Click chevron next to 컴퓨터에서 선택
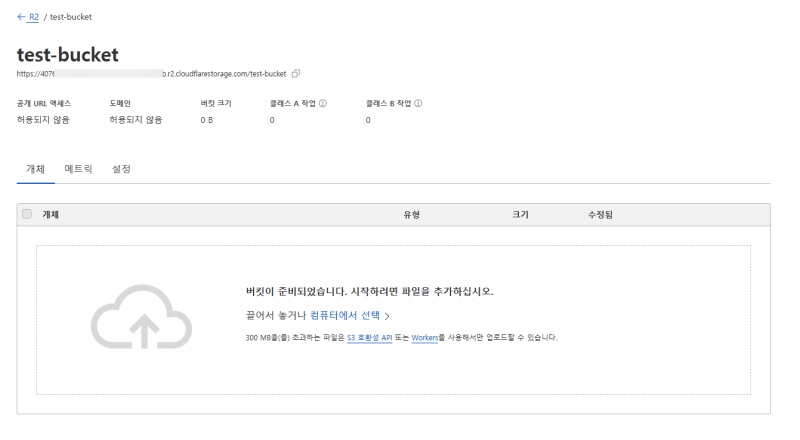Image resolution: width=800 pixels, height=440 pixels. pyautogui.click(x=387, y=316)
